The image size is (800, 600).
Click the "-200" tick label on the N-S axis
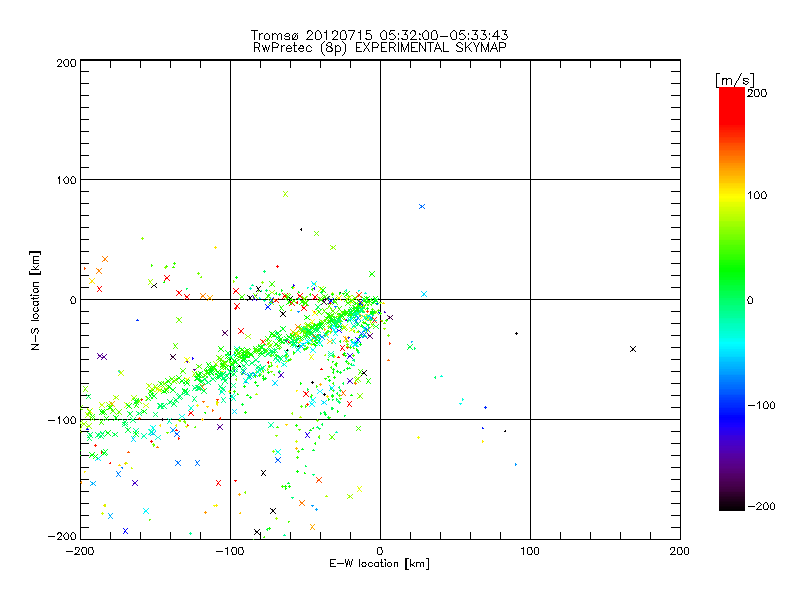pyautogui.click(x=62, y=536)
